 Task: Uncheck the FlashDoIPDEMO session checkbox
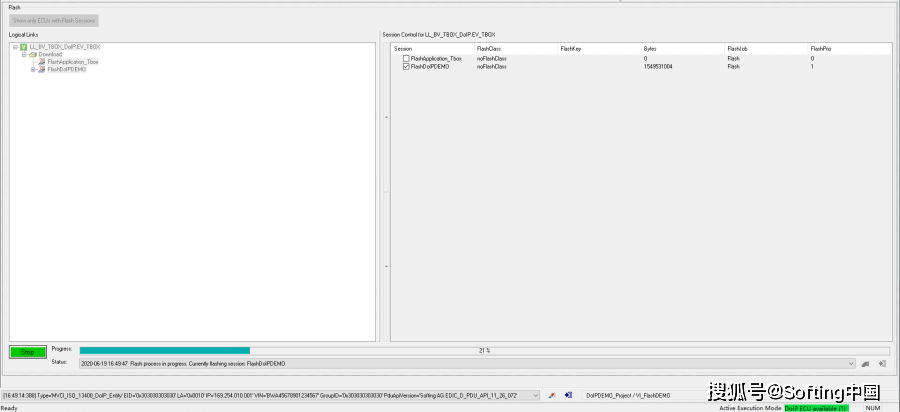[406, 67]
